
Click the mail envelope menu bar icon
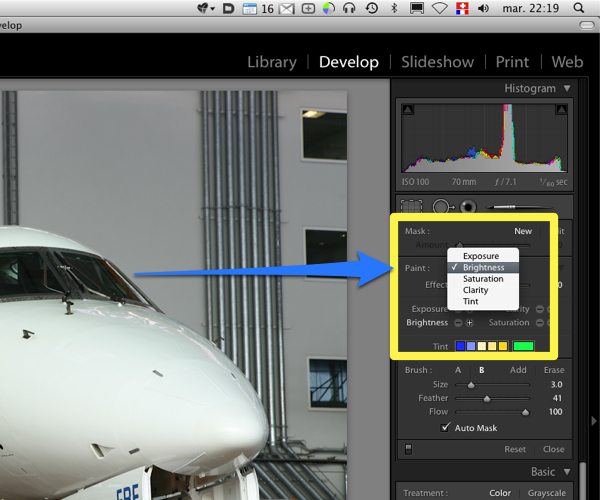click(287, 8)
